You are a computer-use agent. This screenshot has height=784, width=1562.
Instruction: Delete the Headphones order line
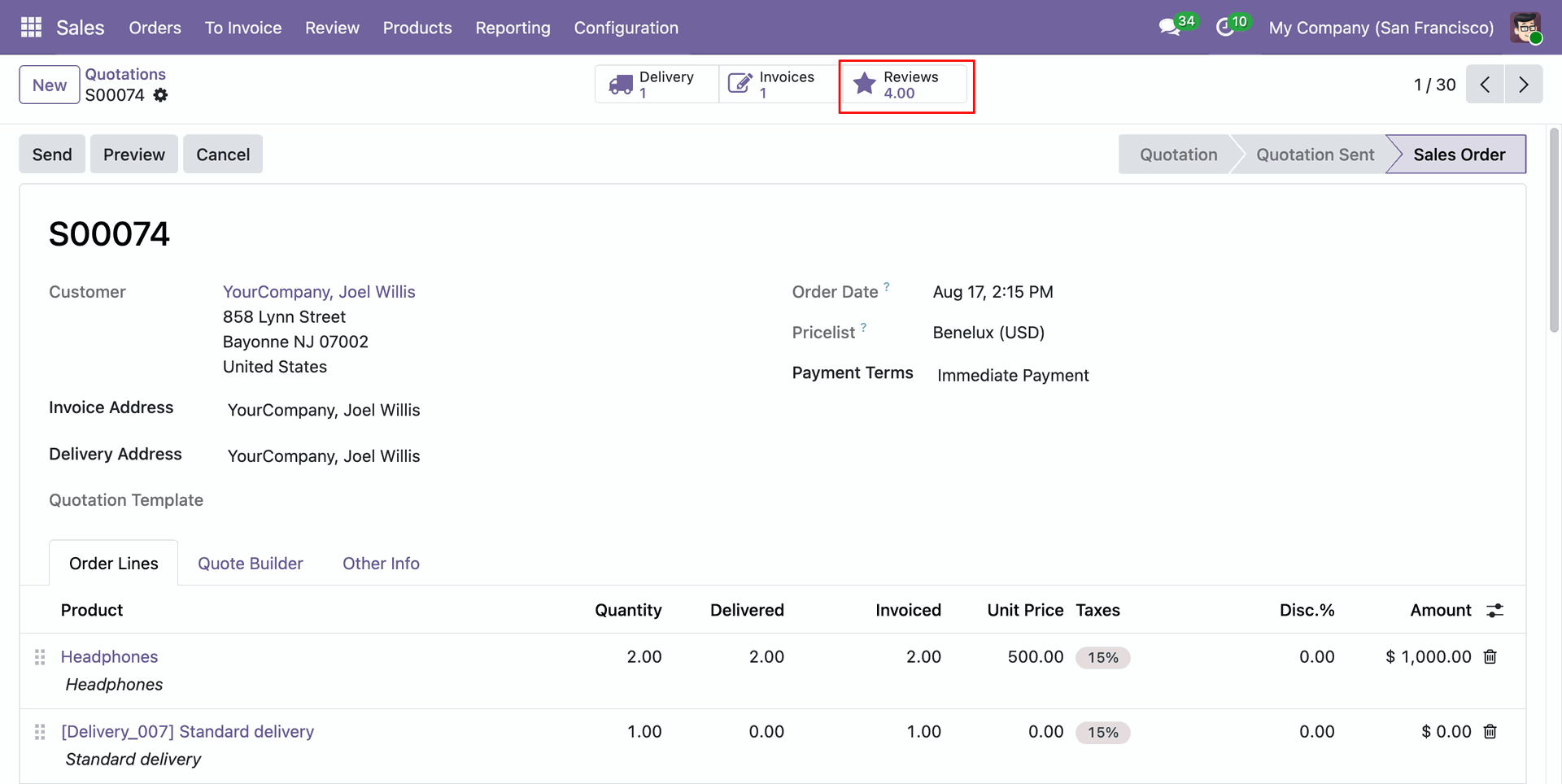[x=1490, y=656]
